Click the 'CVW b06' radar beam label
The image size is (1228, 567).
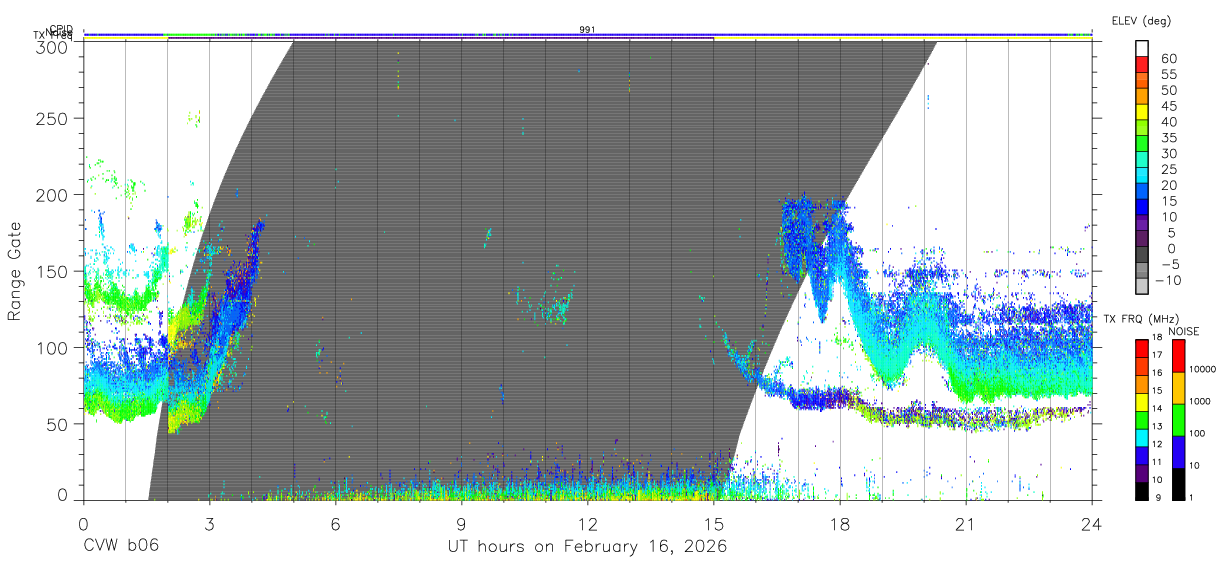click(x=121, y=547)
